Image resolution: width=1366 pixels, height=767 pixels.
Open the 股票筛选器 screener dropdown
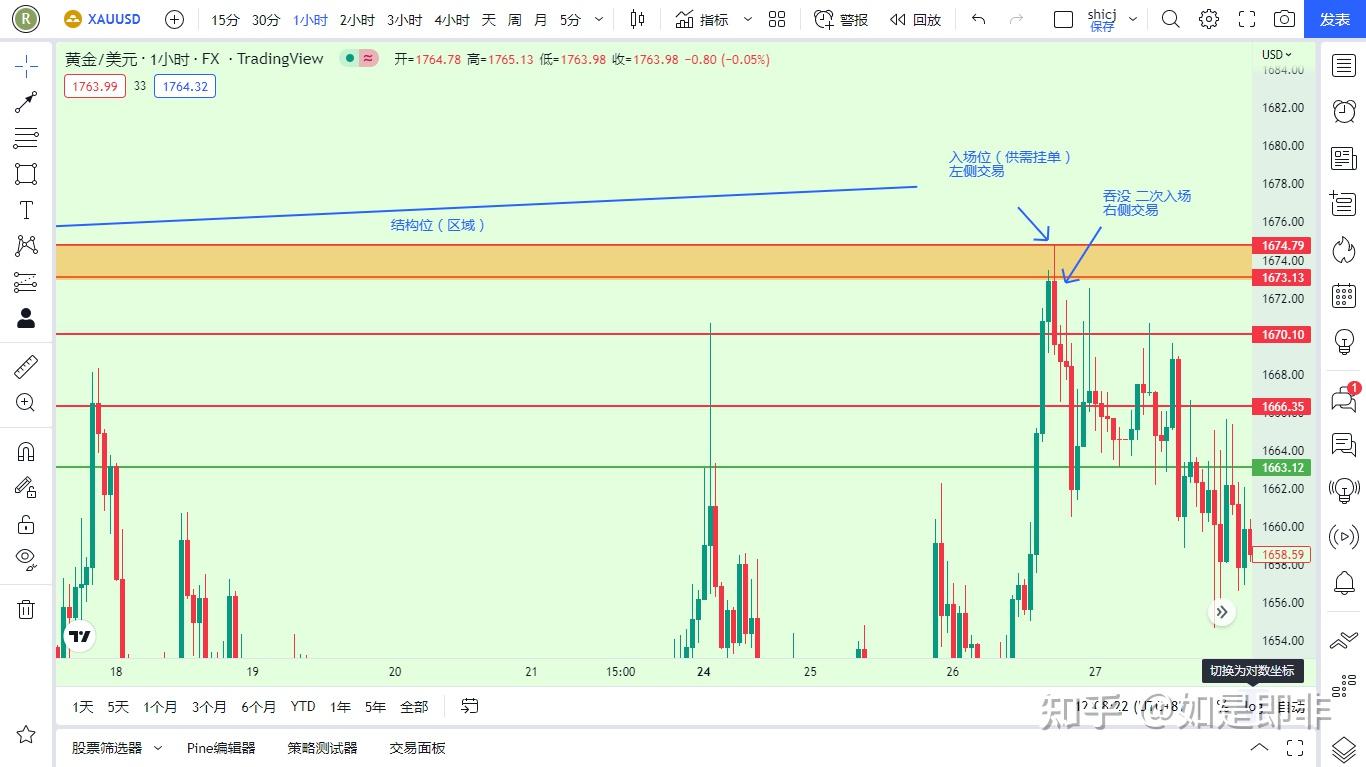point(116,748)
